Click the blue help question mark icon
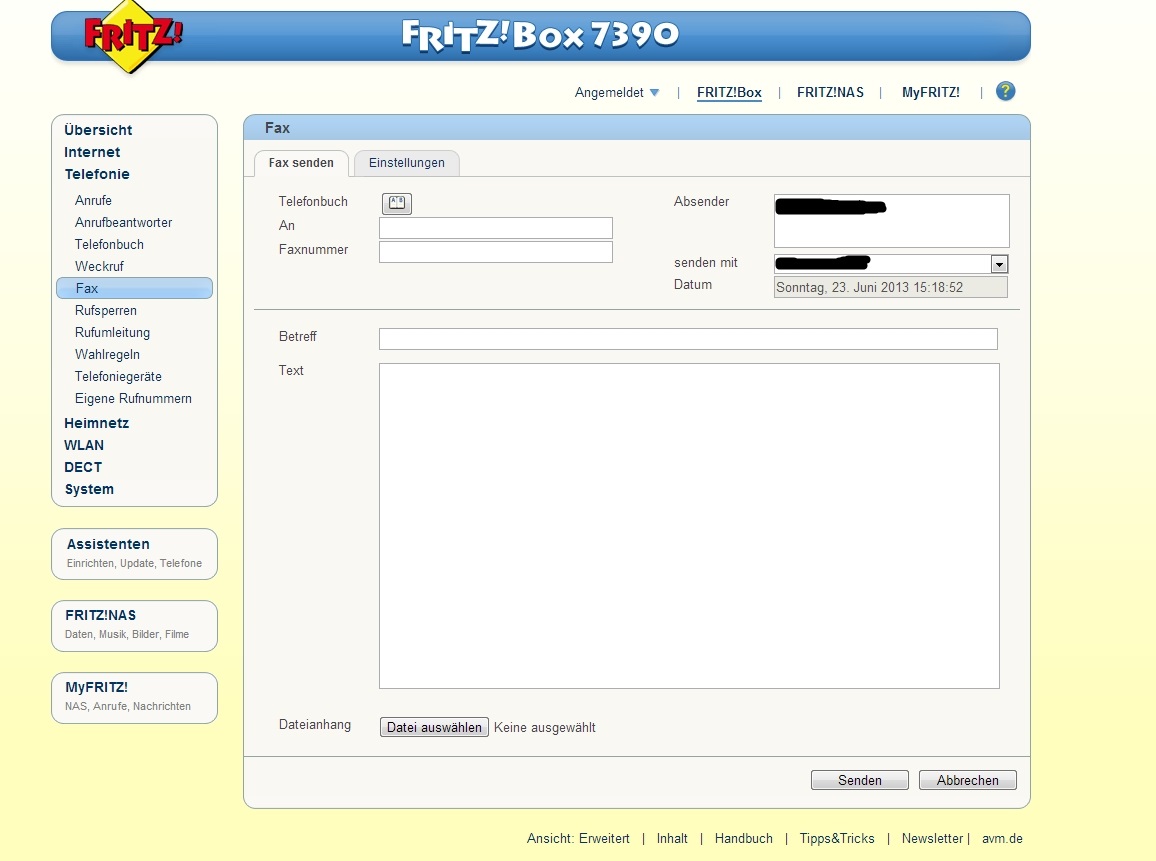This screenshot has height=861, width=1156. pyautogui.click(x=1005, y=91)
